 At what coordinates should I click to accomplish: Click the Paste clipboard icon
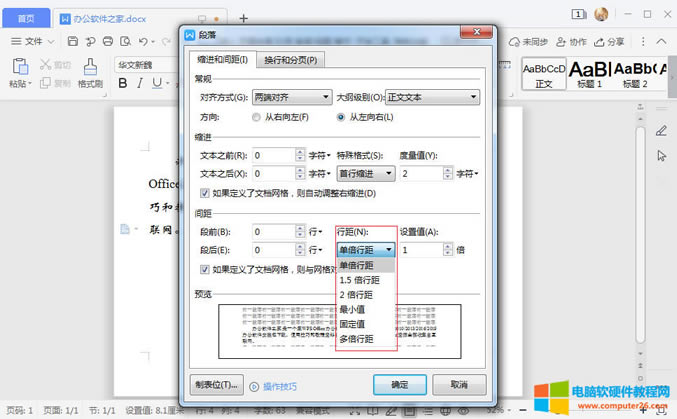click(20, 67)
